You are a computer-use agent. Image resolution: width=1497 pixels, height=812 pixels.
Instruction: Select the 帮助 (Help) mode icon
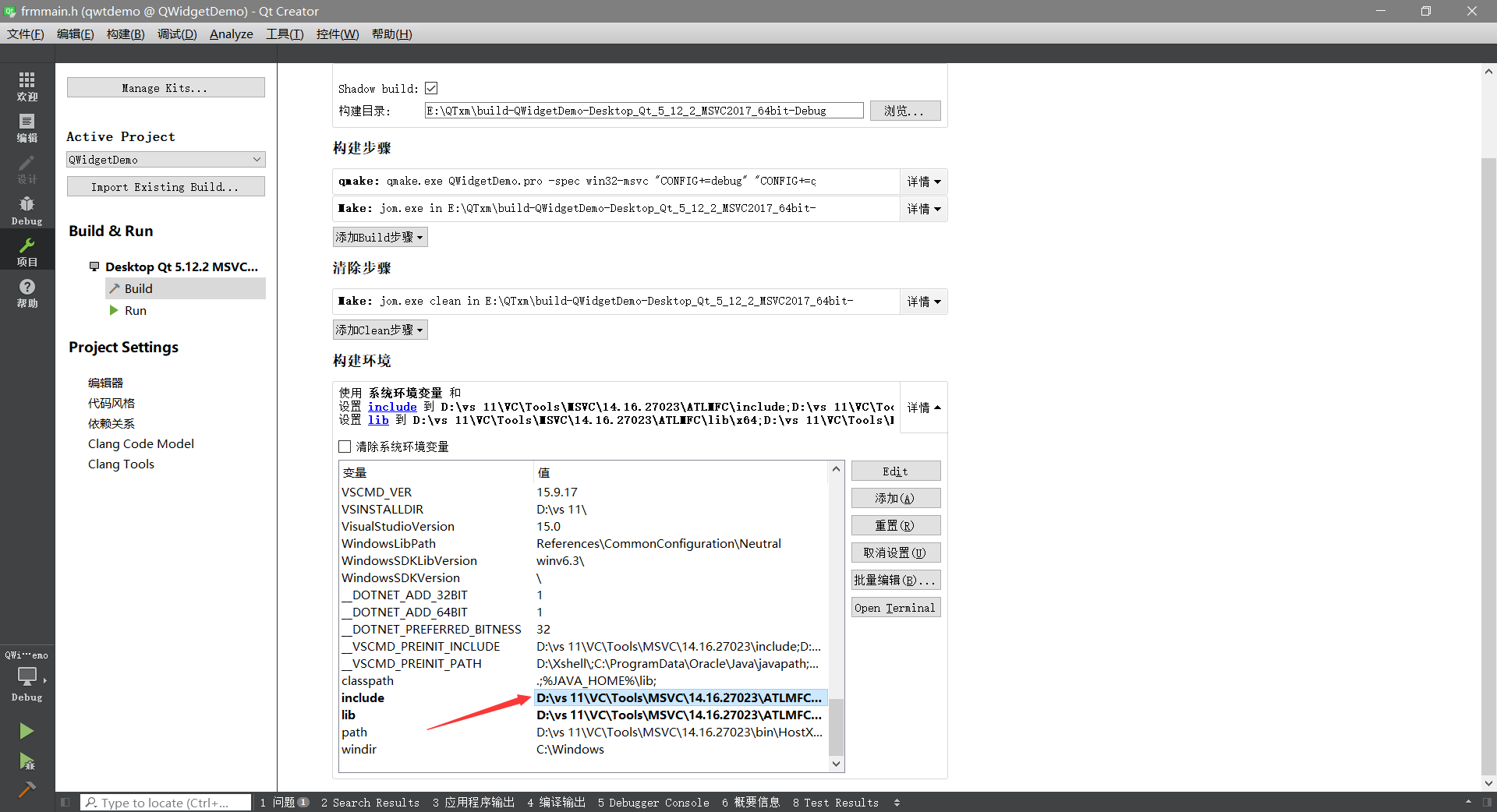pos(27,294)
